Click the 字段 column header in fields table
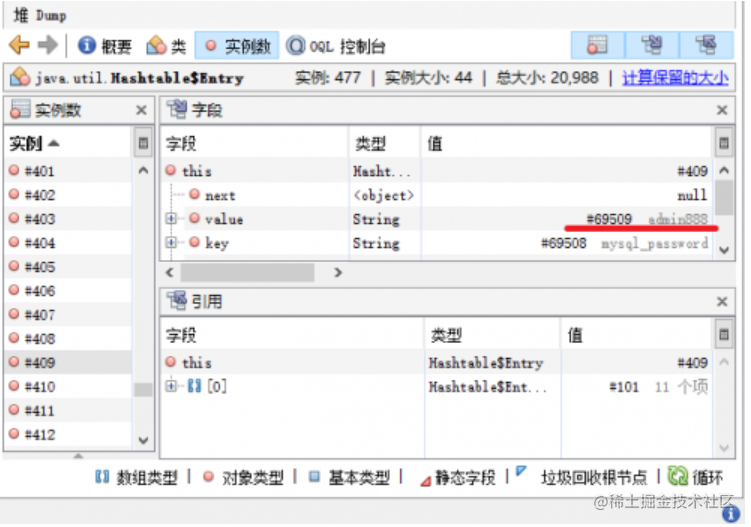Screen dimensions: 751x527 [x=254, y=143]
